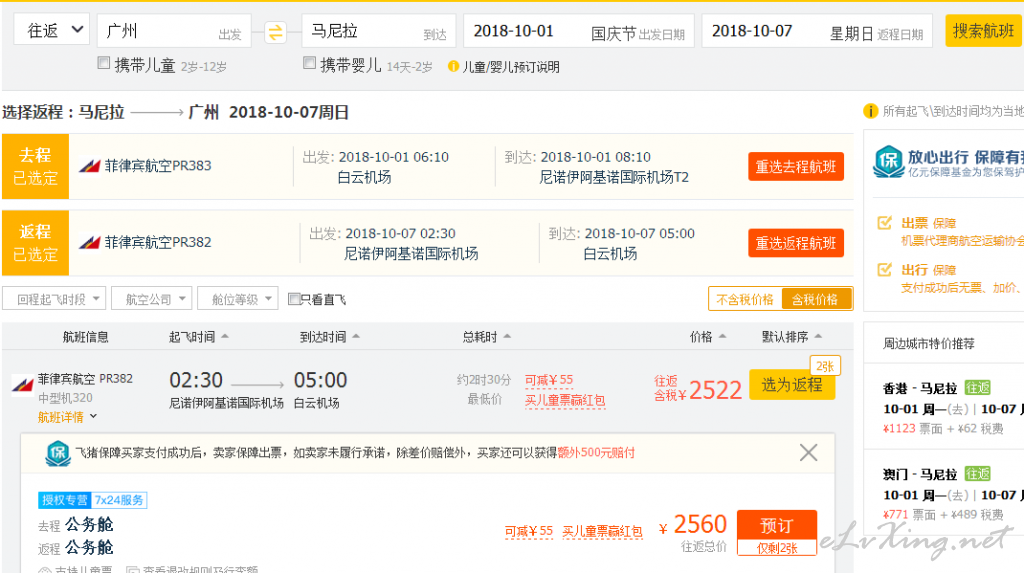Screen dimensions: 1024x573
Task: Open 儿童/婴儿预订说明 link
Action: [x=511, y=67]
